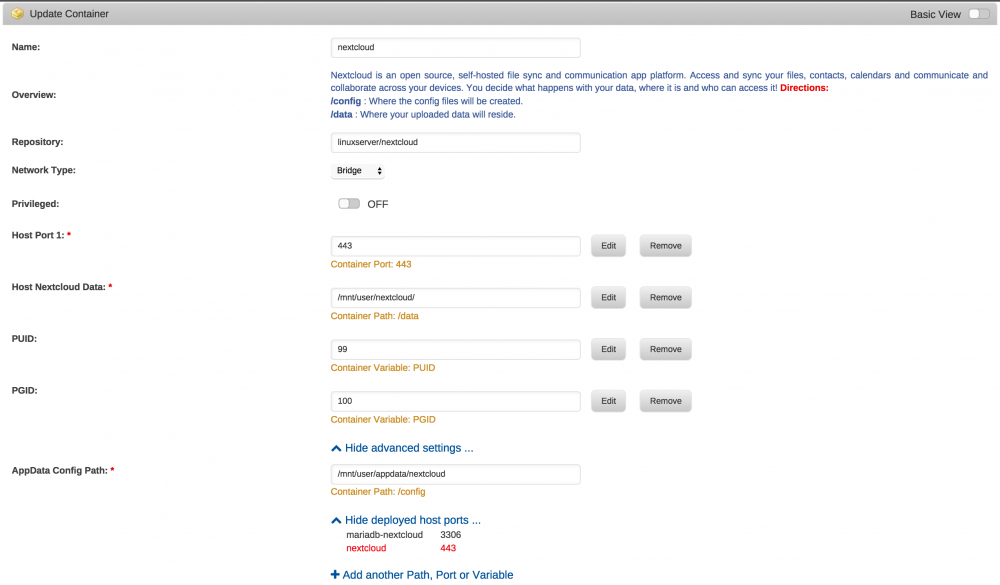This screenshot has width=1000, height=585.
Task: Collapse Hide advanced settings chevron
Action: pyautogui.click(x=336, y=448)
